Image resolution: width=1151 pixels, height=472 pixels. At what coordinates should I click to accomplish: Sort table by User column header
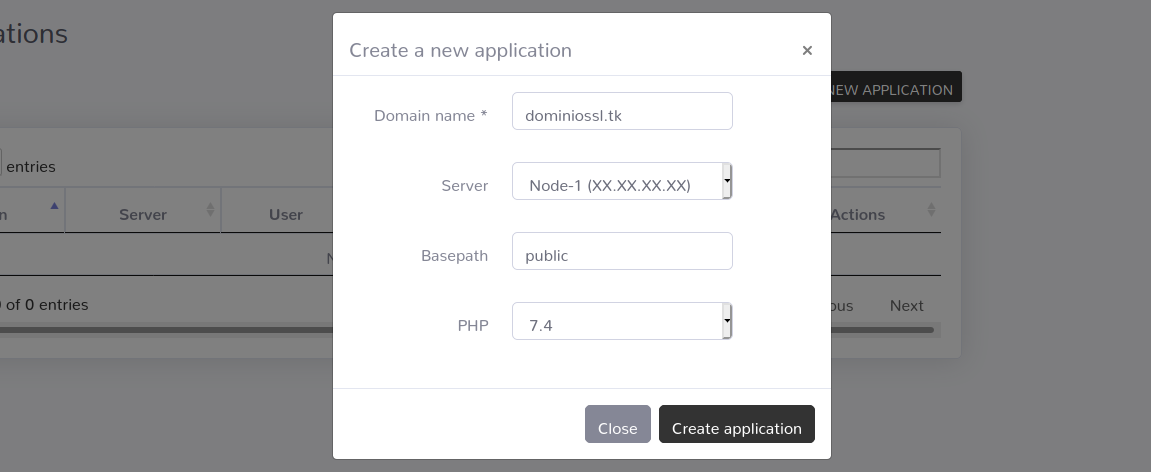286,214
